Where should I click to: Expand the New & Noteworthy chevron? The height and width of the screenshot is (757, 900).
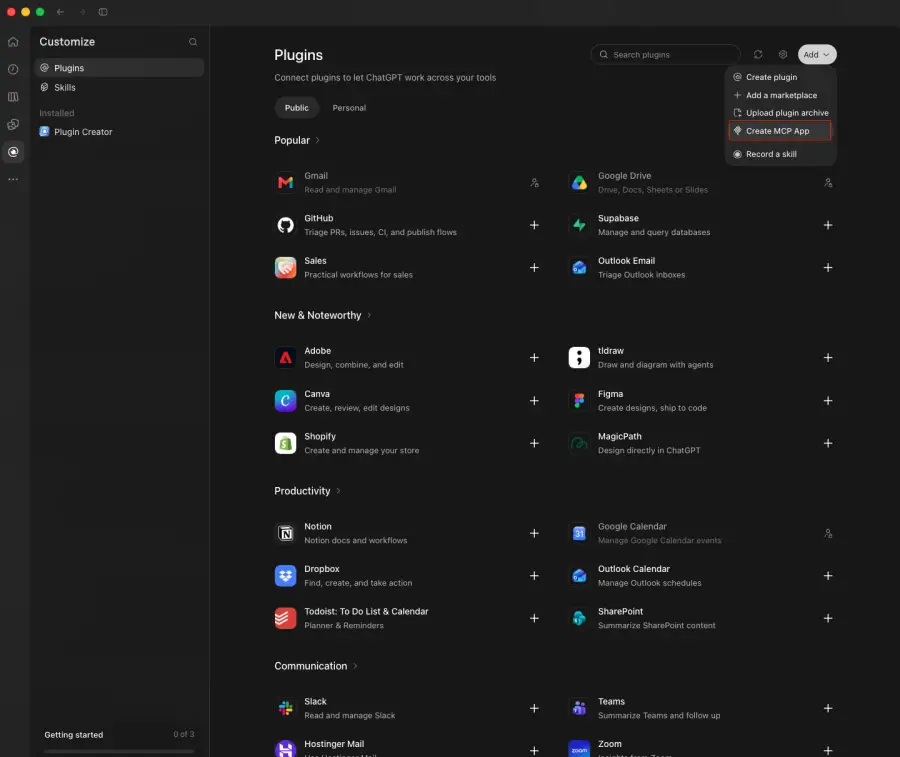[x=369, y=315]
